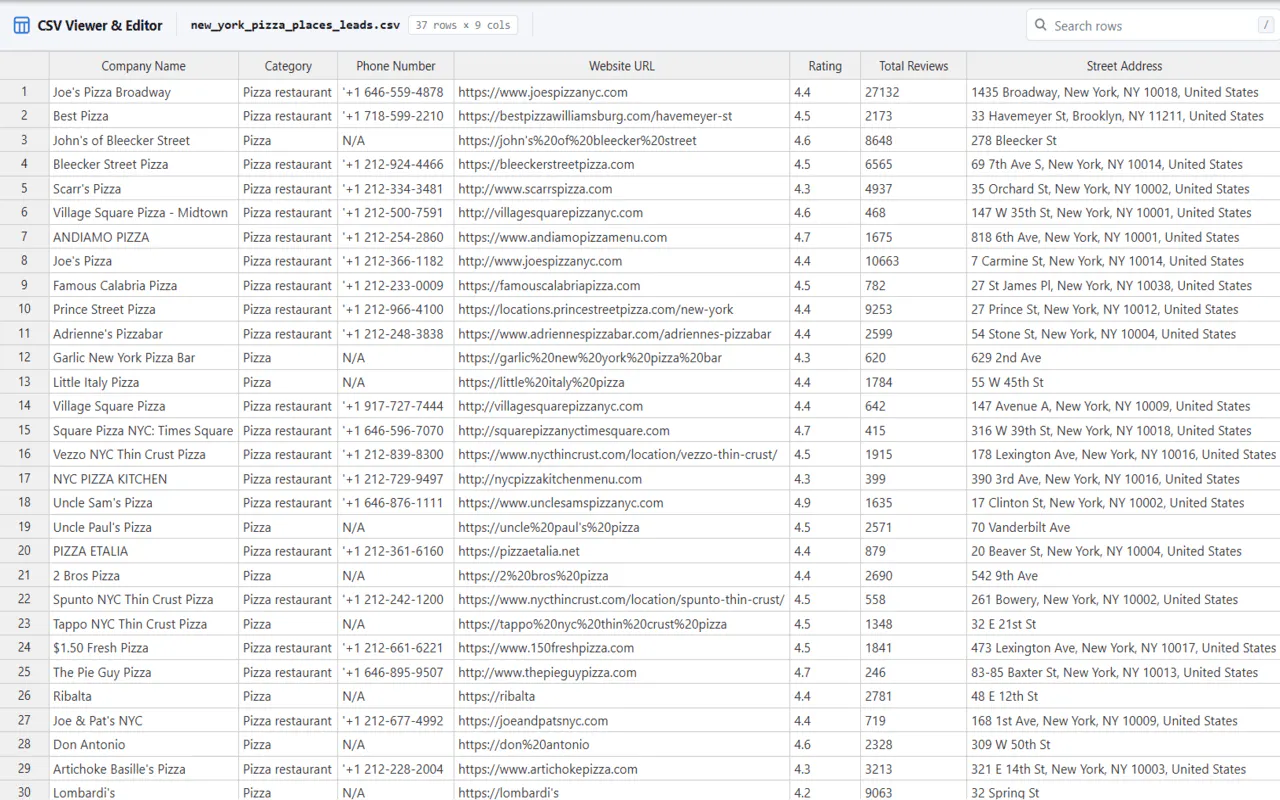The image size is (1280, 800).
Task: Sort by the Website URL column header
Action: pyautogui.click(x=621, y=66)
